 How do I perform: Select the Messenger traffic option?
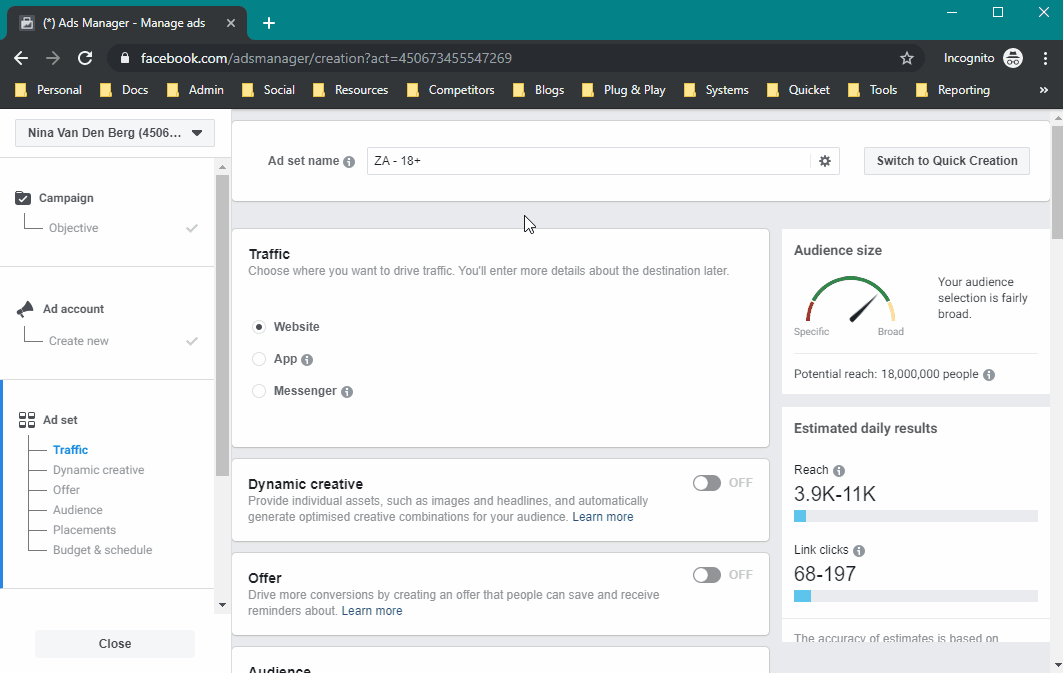click(x=259, y=391)
